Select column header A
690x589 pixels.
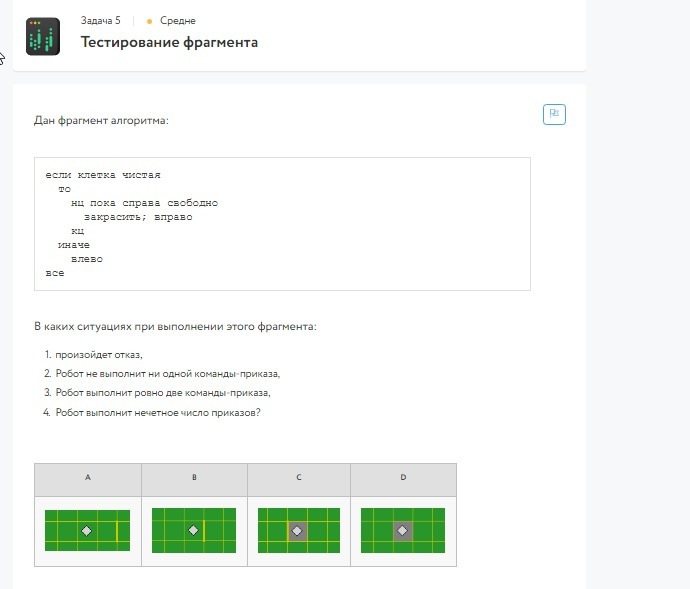[x=88, y=478]
